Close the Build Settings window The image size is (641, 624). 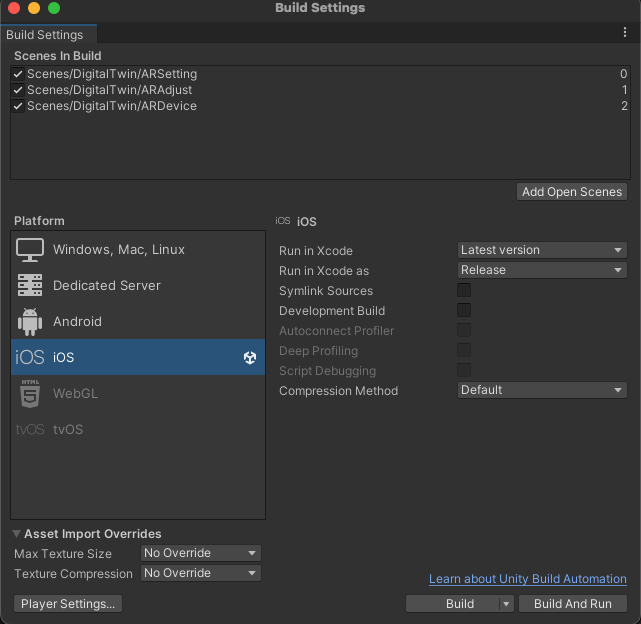13,8
